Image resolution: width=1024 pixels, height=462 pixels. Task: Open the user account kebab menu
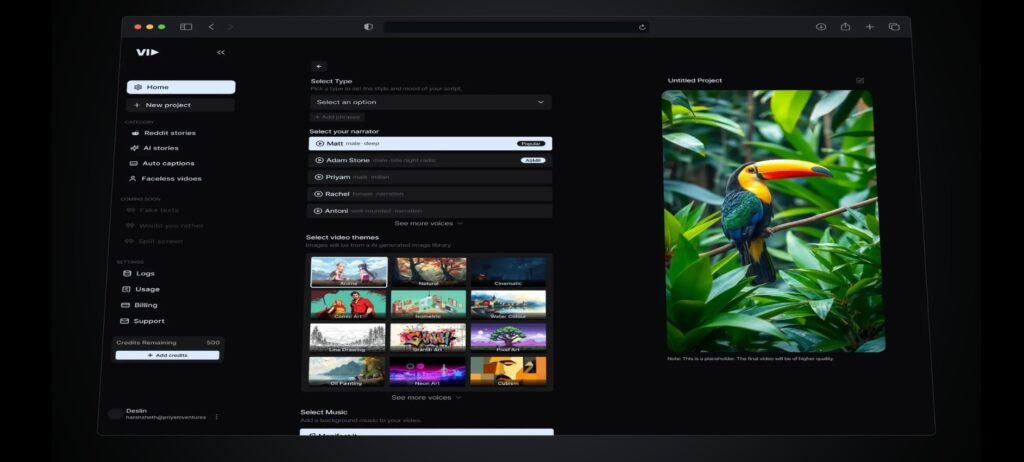pos(217,417)
